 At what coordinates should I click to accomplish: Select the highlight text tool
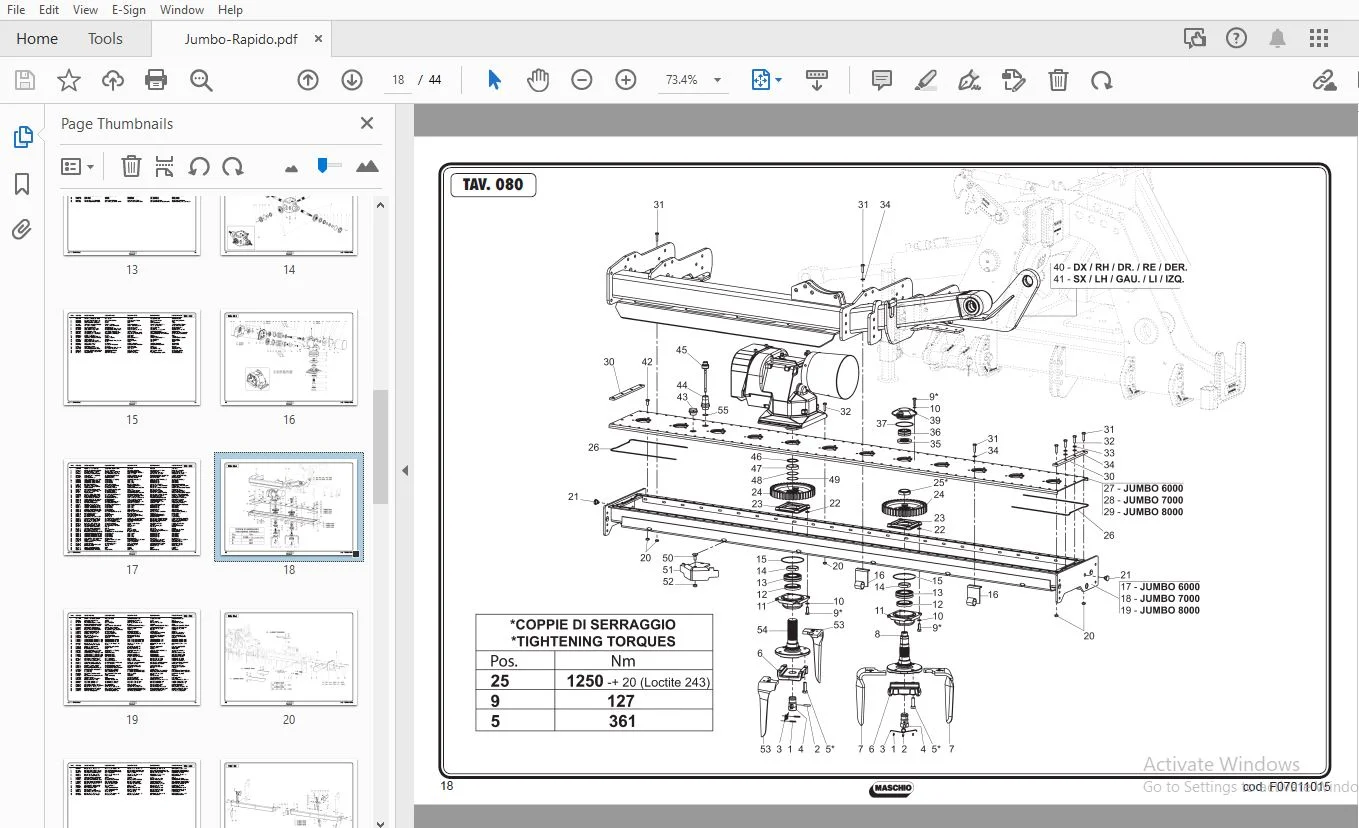click(926, 80)
